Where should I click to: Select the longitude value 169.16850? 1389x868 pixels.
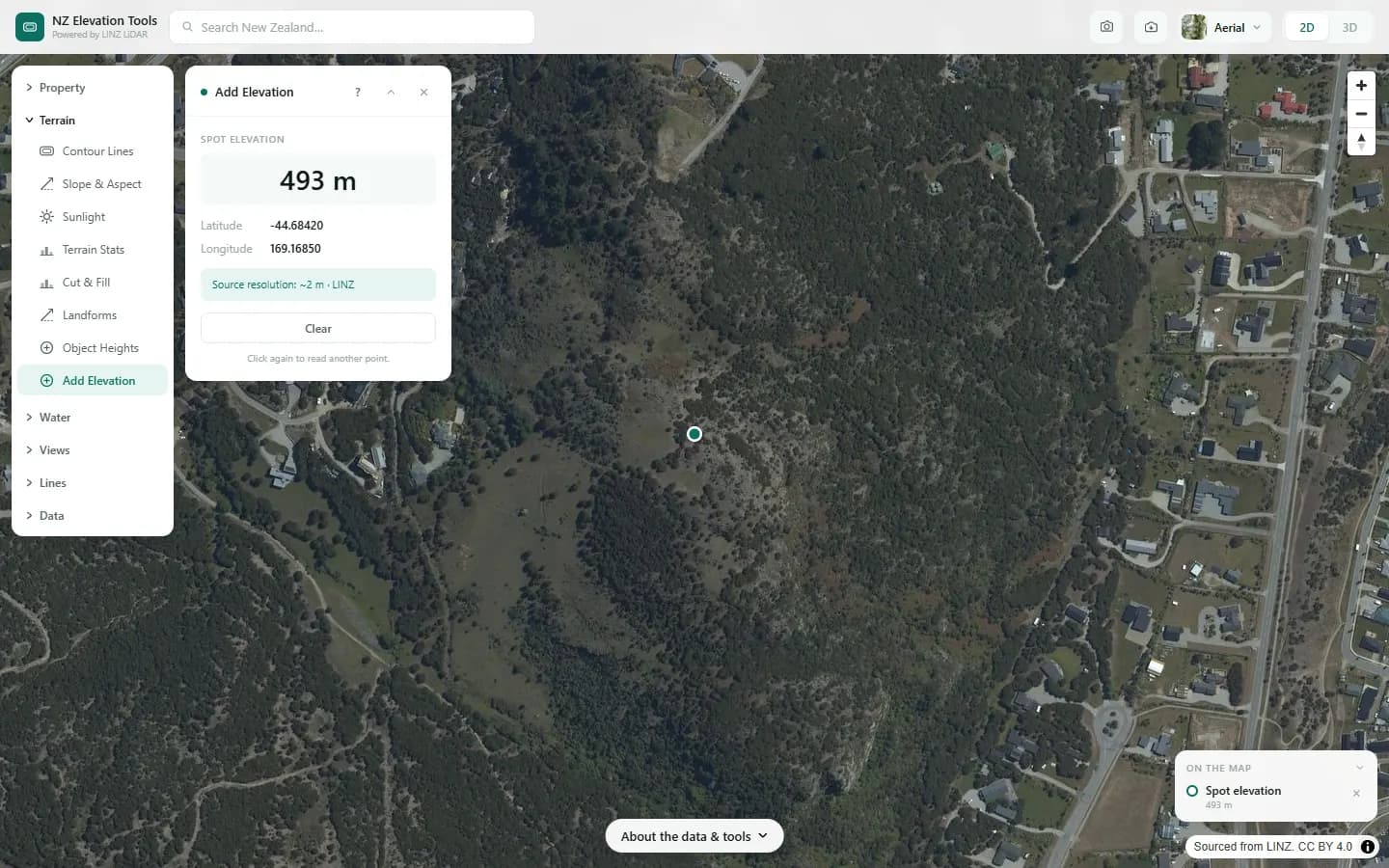point(295,249)
